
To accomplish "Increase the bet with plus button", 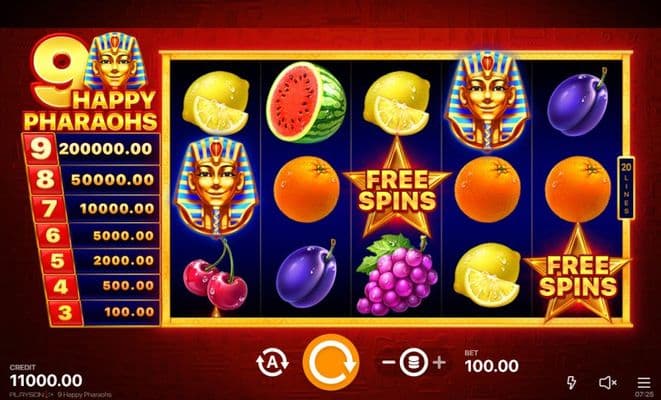I will 439,362.
